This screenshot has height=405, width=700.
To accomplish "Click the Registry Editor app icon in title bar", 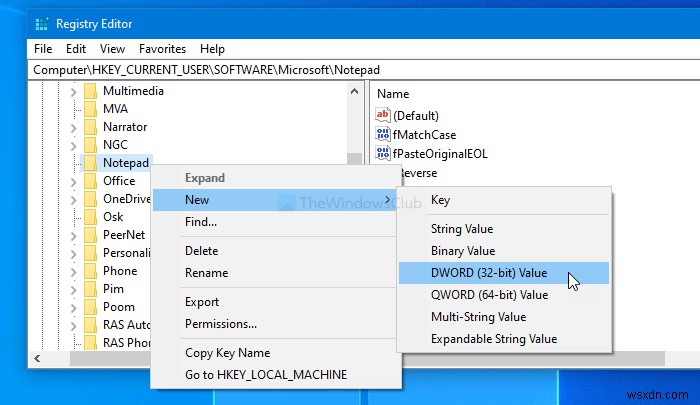I will (x=42, y=24).
